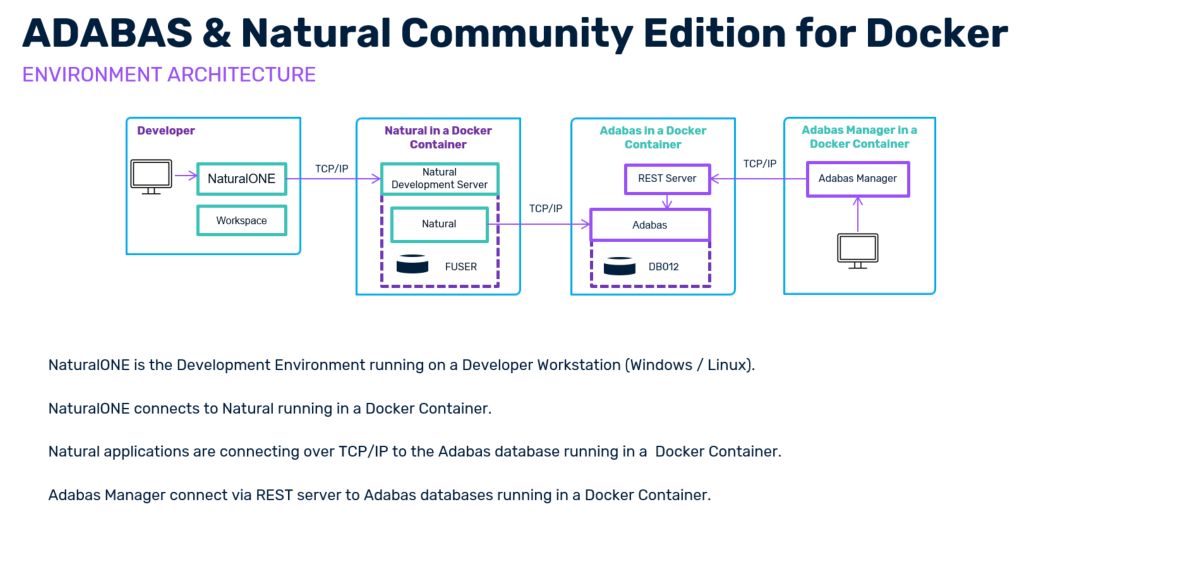Screen dimensions: 1189x562
Task: Click the Developer workstation monitor icon
Action: click(151, 177)
